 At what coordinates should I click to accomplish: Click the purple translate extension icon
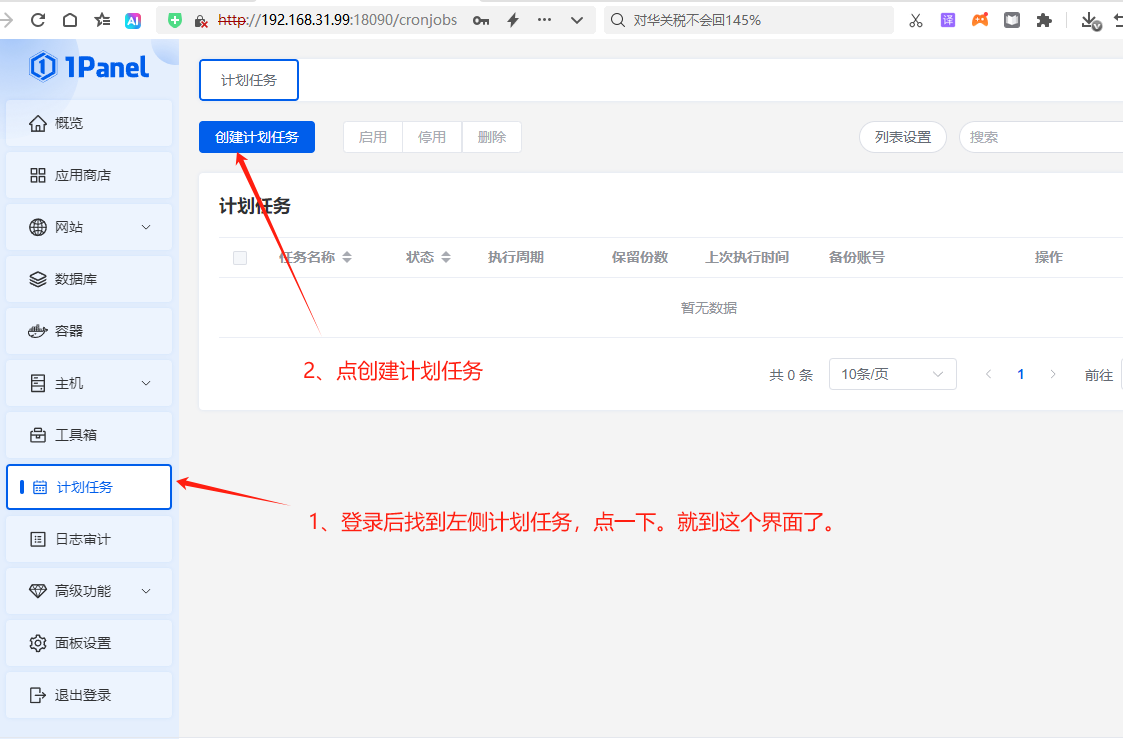pos(948,20)
